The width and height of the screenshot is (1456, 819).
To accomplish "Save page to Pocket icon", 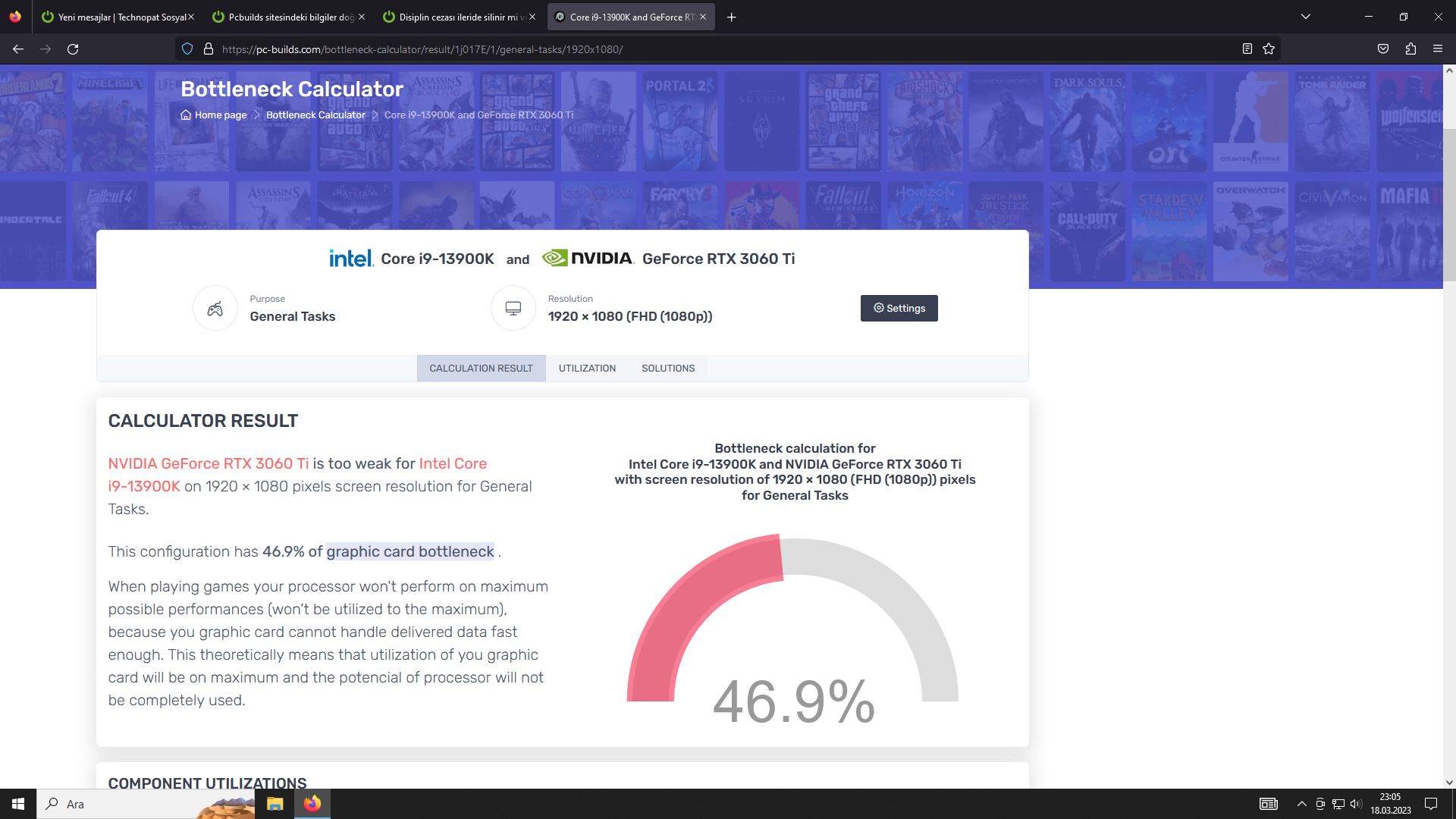I will point(1383,49).
